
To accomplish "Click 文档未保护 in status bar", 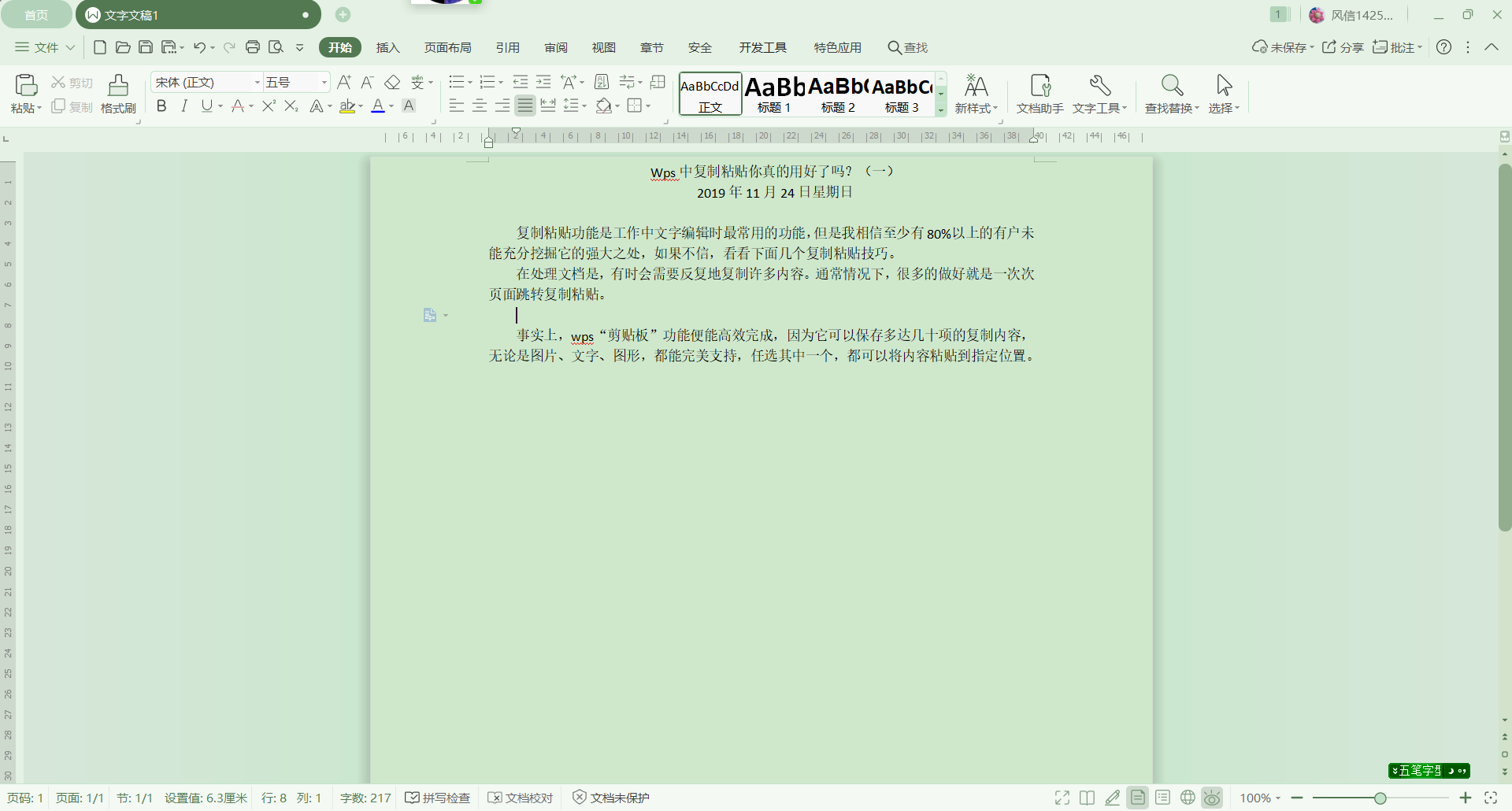I will 611,798.
